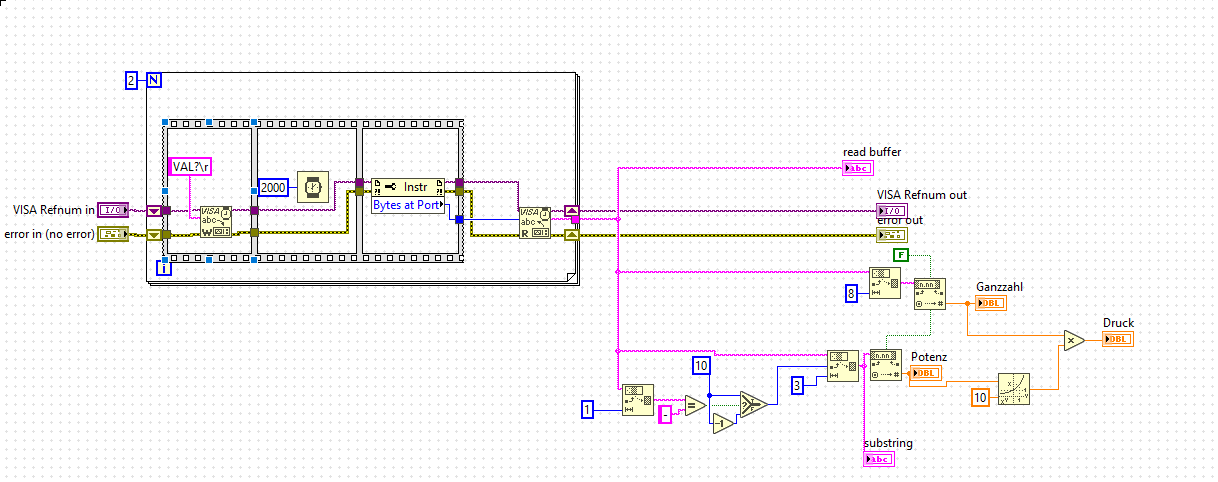Click the String Subset node wired to 8
The width and height of the screenshot is (1218, 482).
click(x=885, y=284)
